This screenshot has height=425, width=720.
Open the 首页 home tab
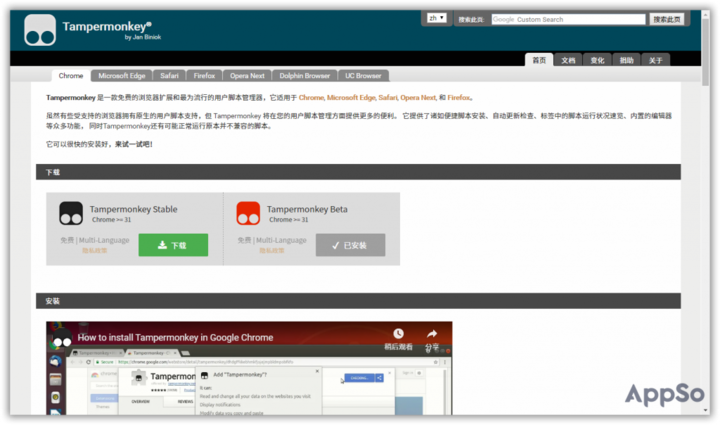[x=539, y=60]
